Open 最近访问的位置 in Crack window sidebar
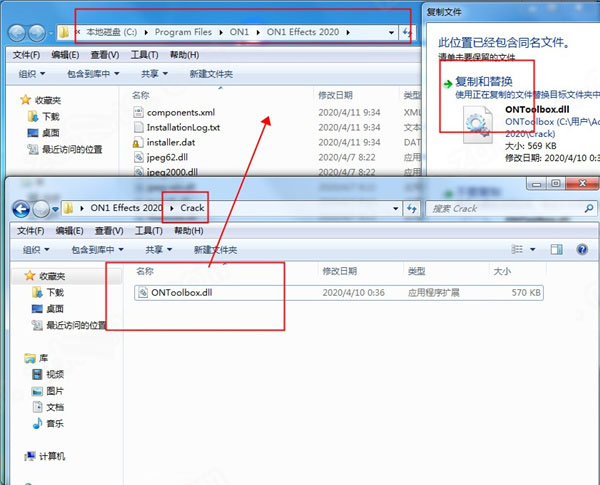This screenshot has width=600, height=485. 76,325
